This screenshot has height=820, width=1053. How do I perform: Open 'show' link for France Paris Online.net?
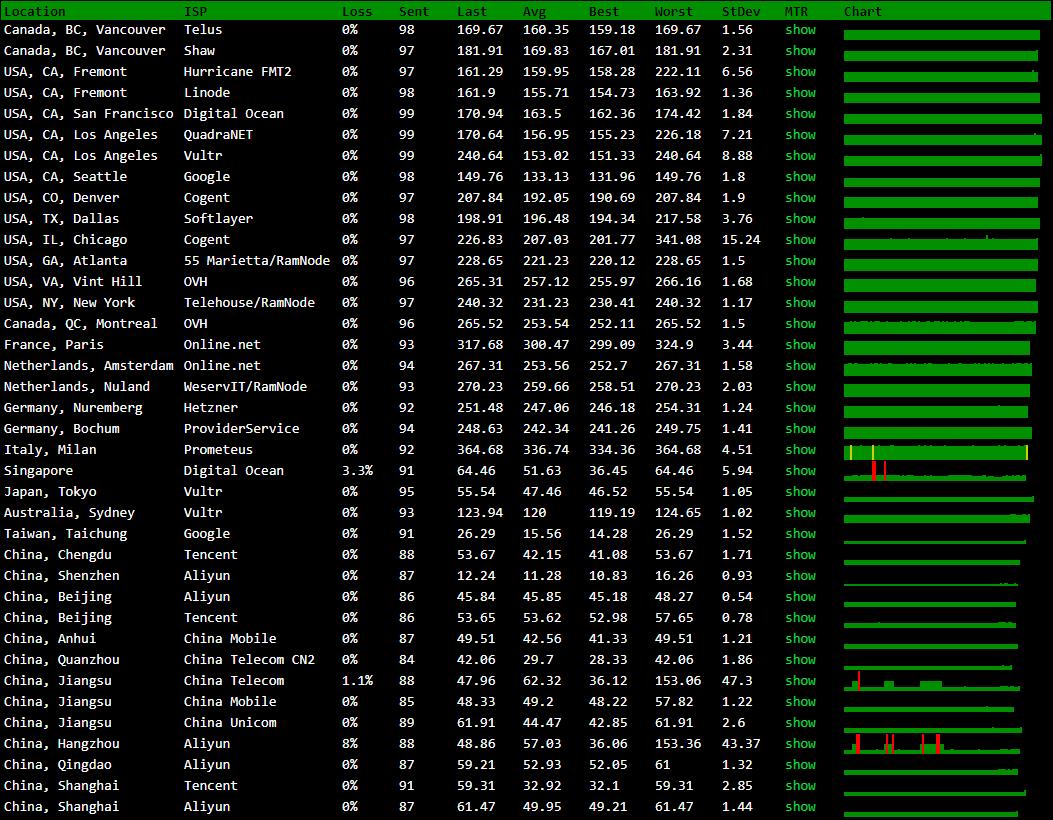click(x=800, y=345)
